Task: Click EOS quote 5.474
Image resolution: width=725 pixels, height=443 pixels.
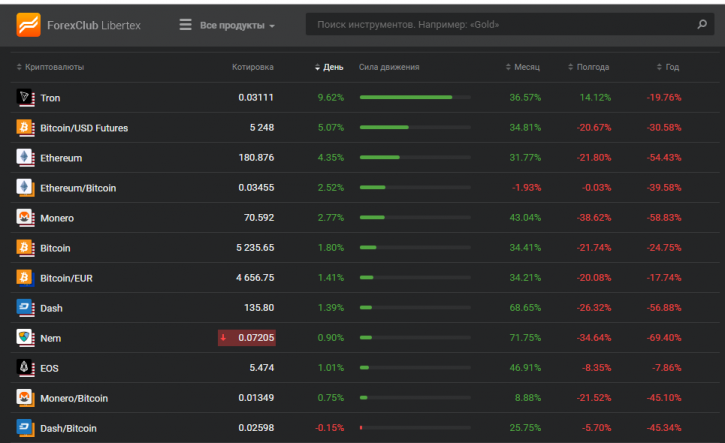Action: pos(262,368)
